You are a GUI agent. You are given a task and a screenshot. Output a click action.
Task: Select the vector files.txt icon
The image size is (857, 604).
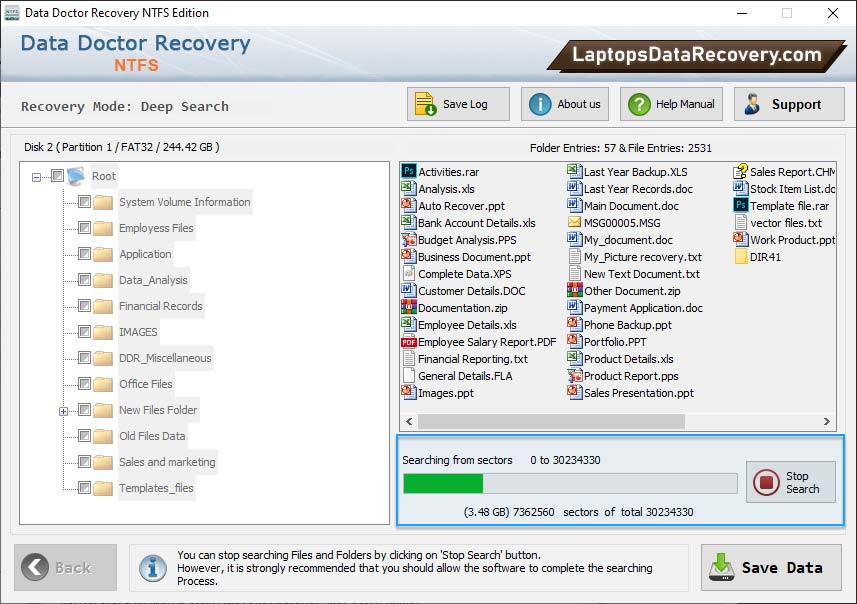(741, 222)
